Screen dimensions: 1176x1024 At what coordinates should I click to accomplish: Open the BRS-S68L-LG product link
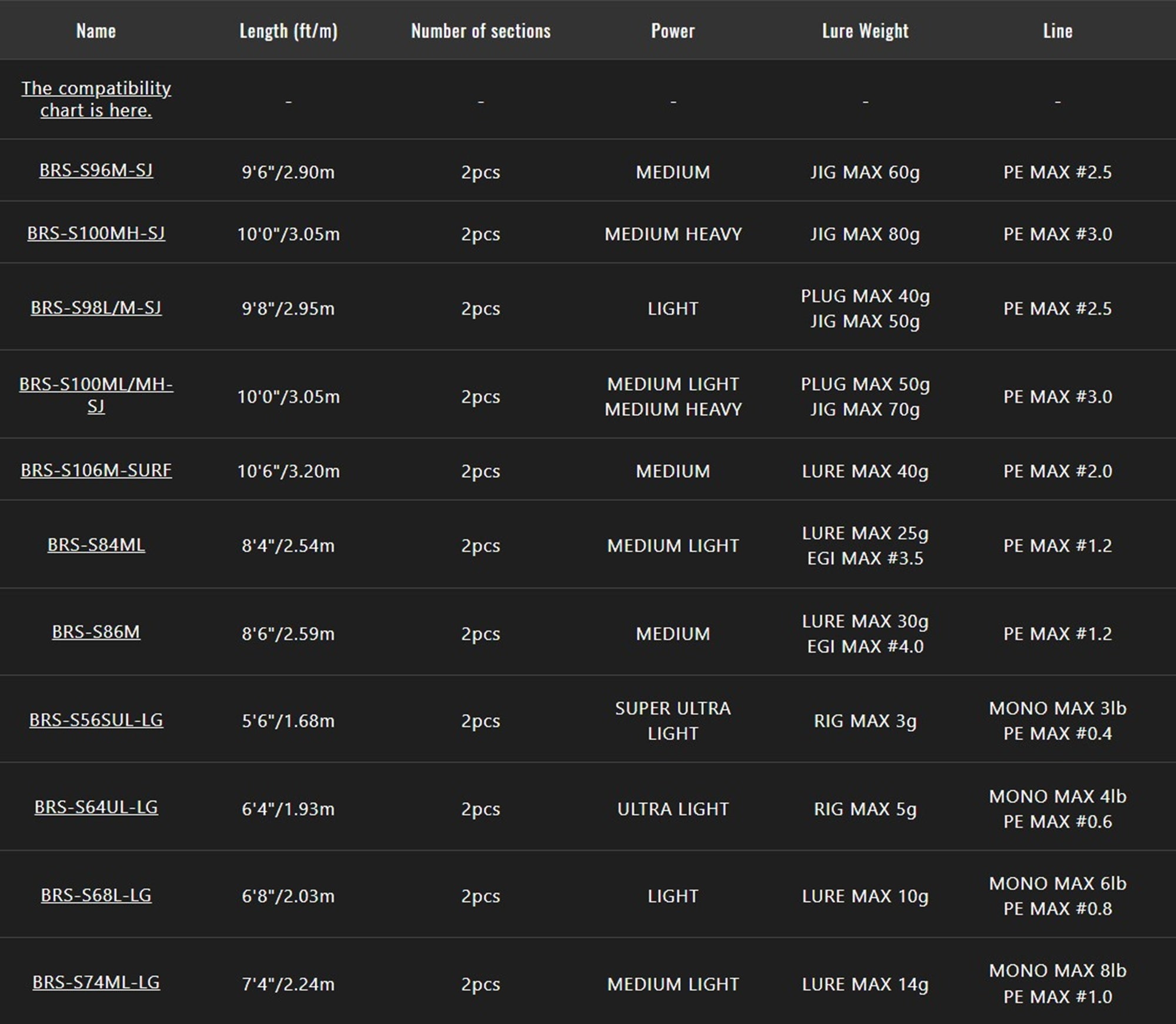point(96,895)
